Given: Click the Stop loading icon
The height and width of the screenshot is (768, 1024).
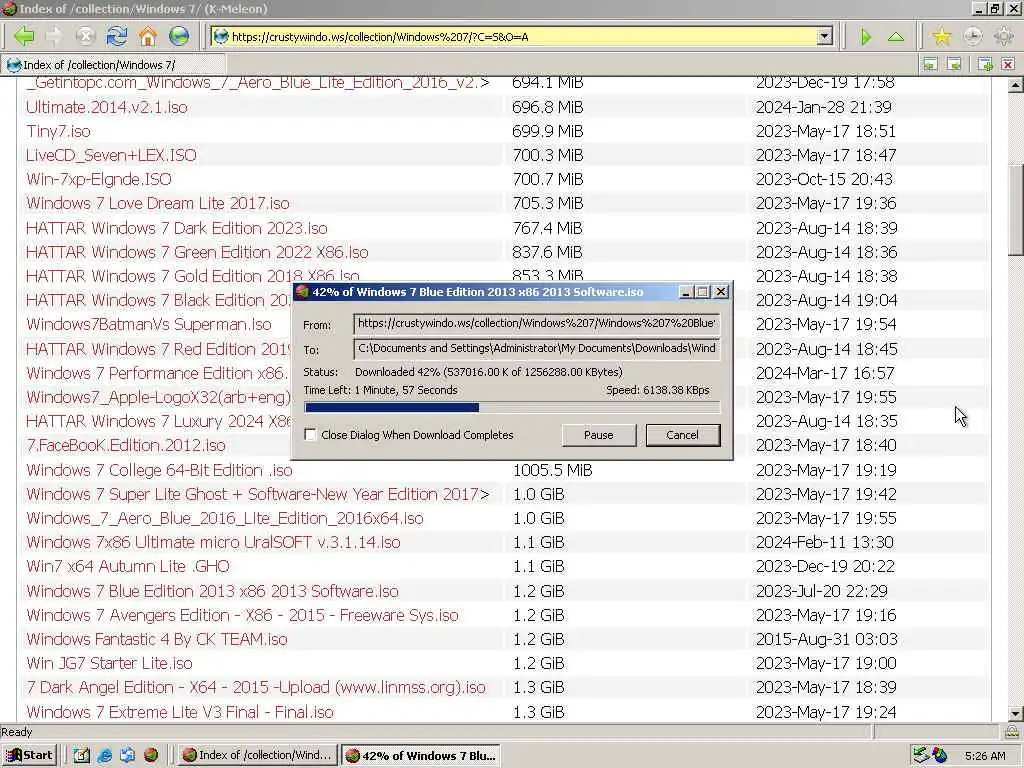Looking at the screenshot, I should [86, 37].
